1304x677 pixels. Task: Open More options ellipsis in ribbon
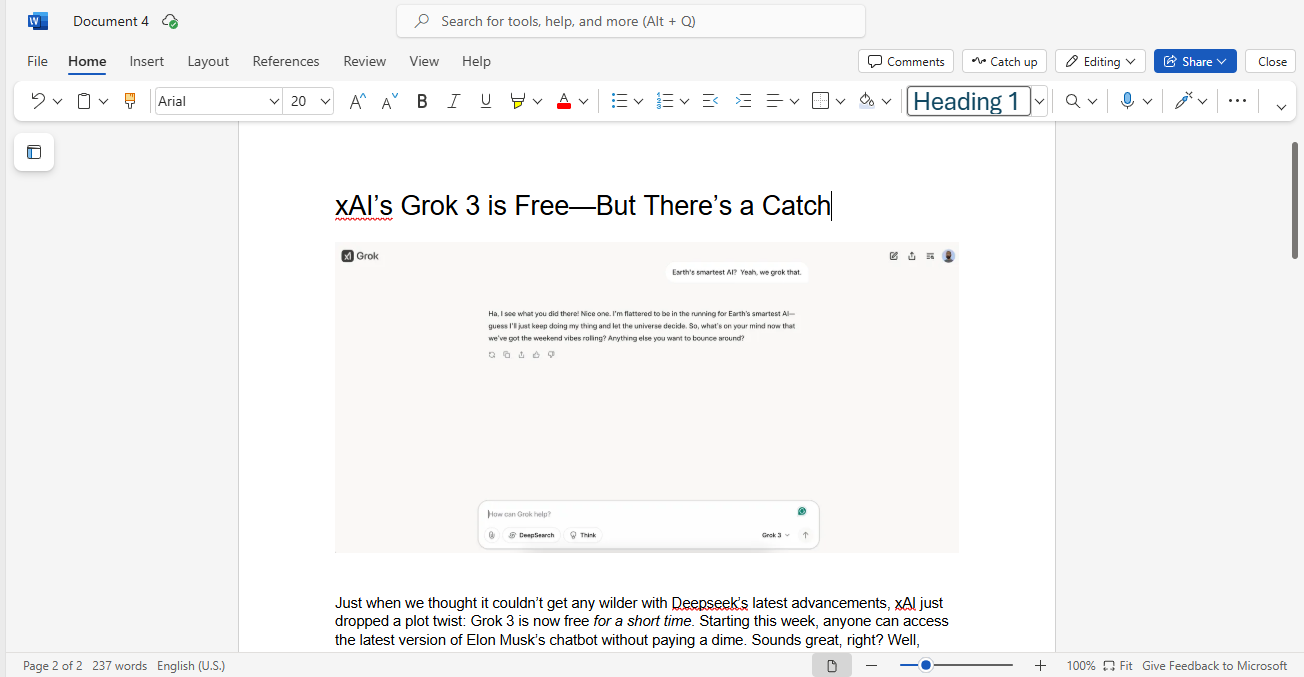[x=1237, y=101]
